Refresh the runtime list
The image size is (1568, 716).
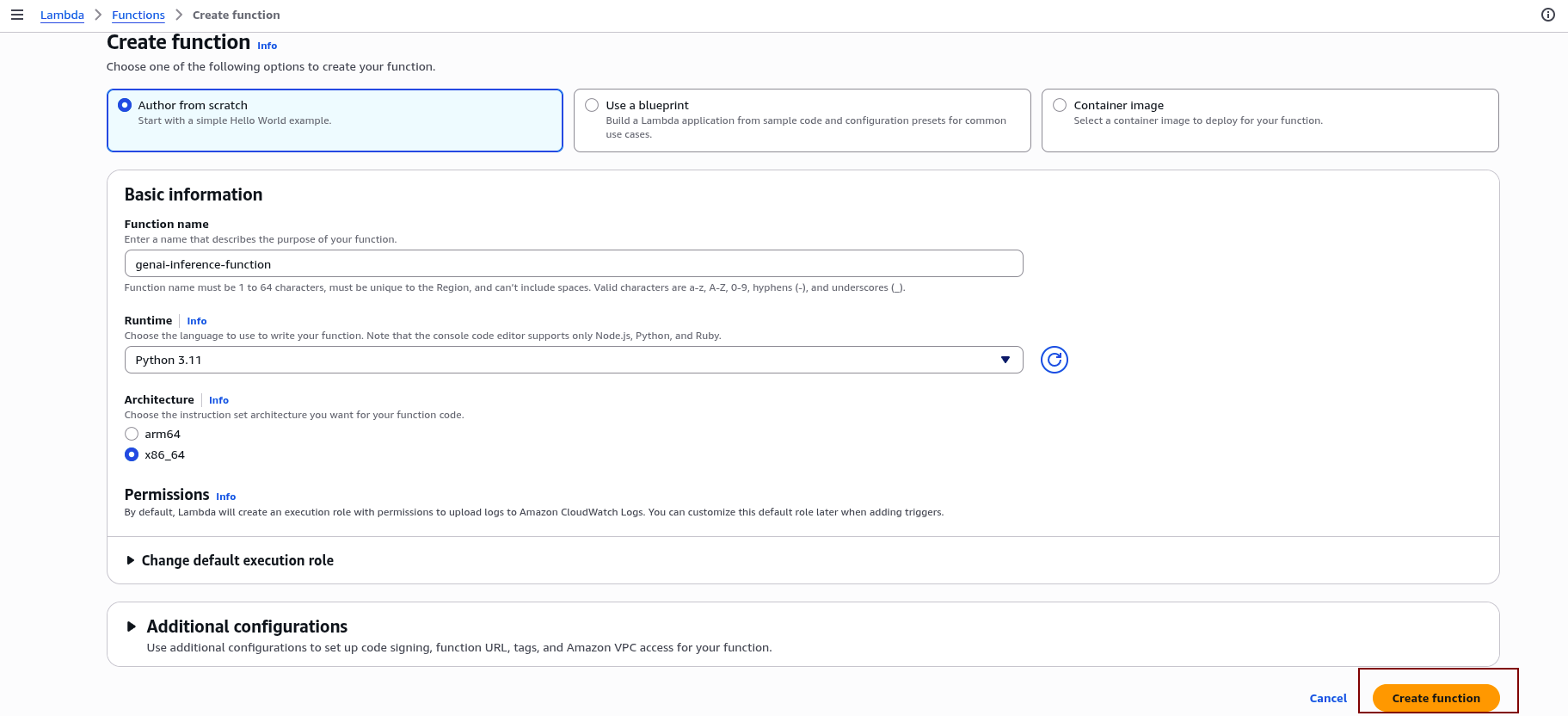click(x=1054, y=360)
